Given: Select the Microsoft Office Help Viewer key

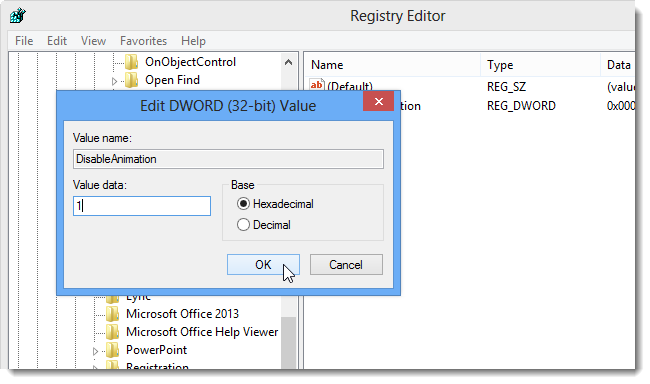Looking at the screenshot, I should (x=202, y=332).
